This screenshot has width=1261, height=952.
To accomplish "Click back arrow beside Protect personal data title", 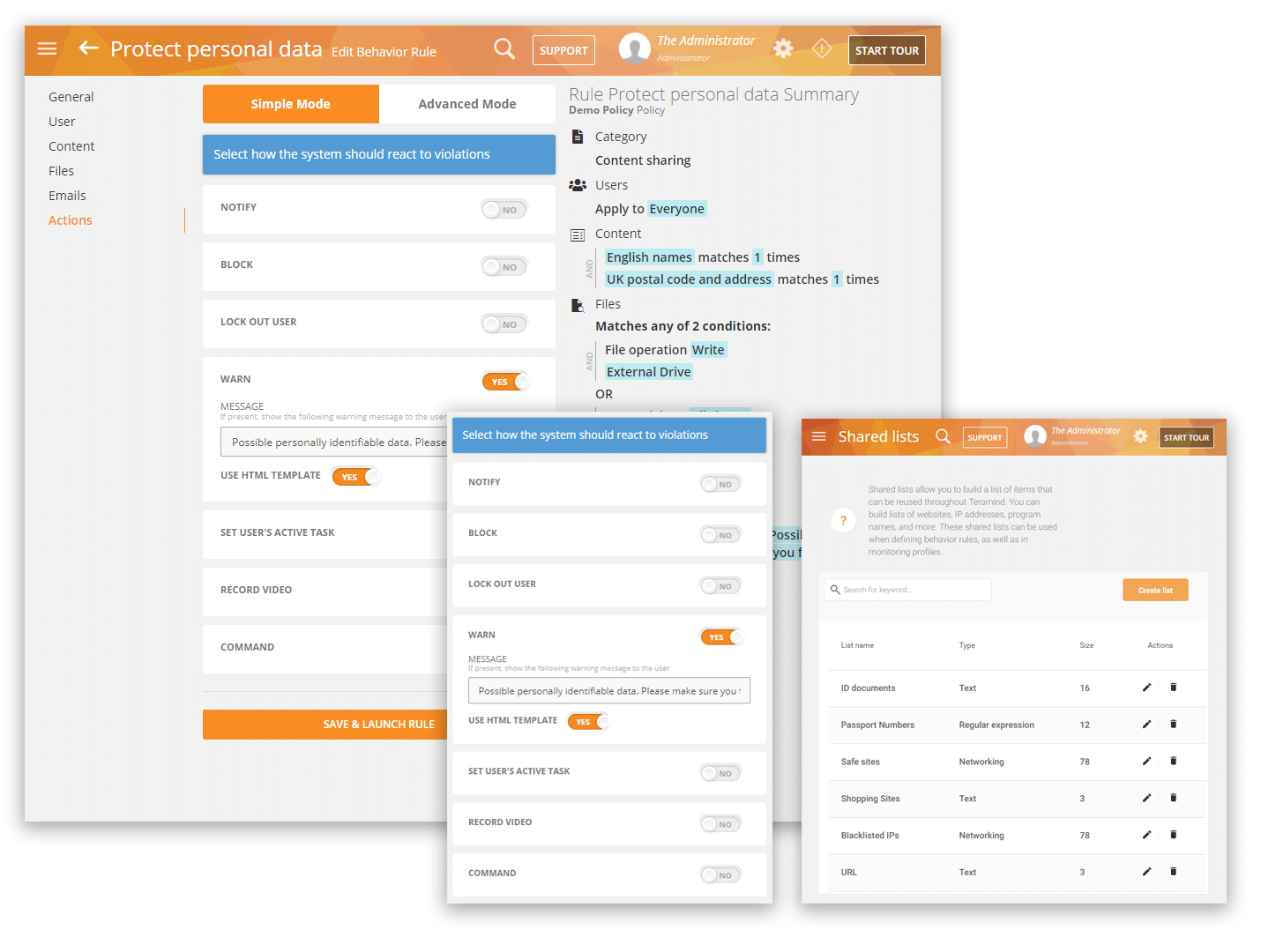I will click(88, 48).
